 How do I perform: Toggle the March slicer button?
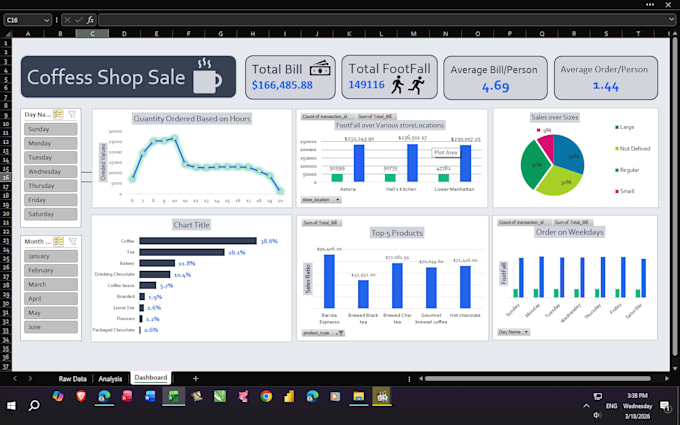point(51,284)
